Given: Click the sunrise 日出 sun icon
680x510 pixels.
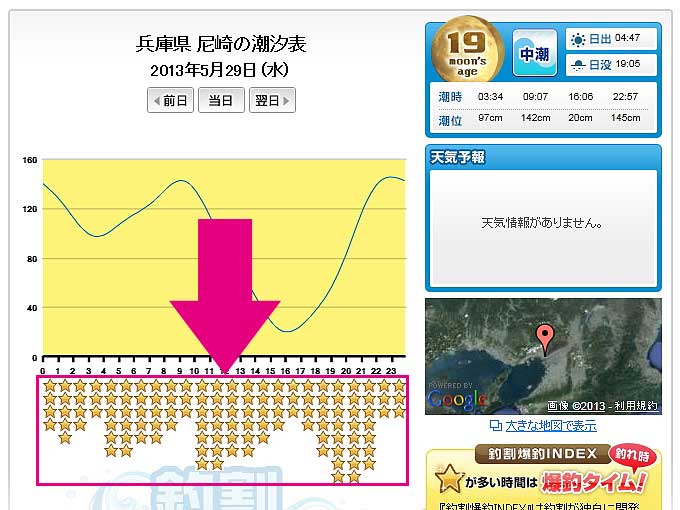Looking at the screenshot, I should tap(577, 40).
